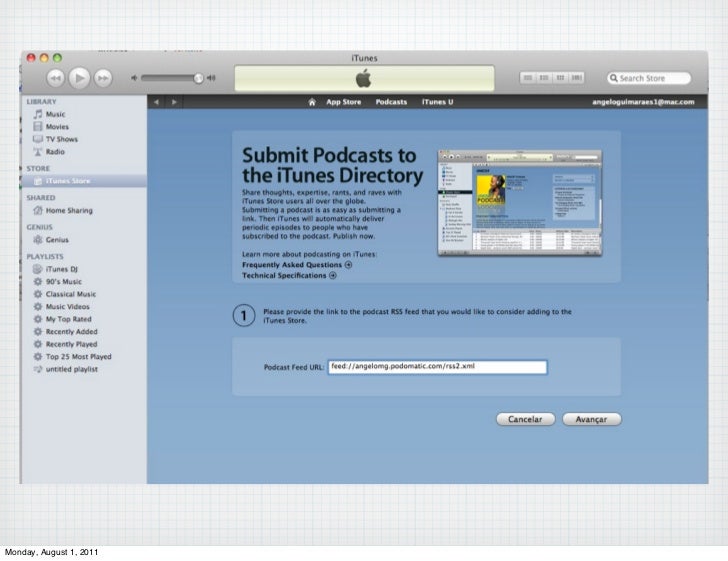The image size is (728, 561).
Task: Open the iTunes U tab
Action: [x=437, y=102]
